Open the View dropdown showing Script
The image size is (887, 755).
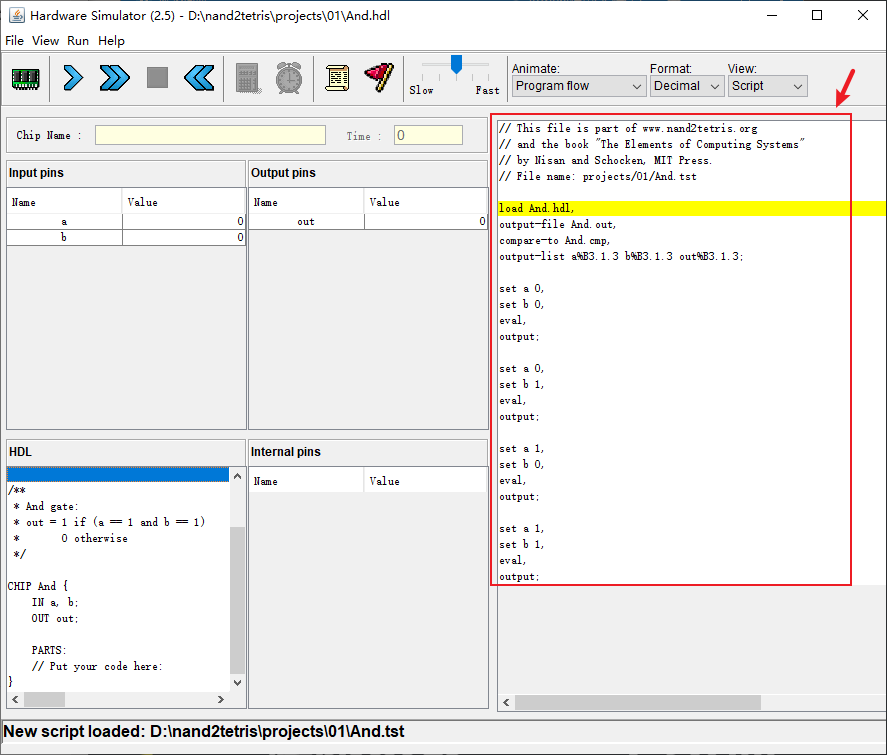click(767, 86)
